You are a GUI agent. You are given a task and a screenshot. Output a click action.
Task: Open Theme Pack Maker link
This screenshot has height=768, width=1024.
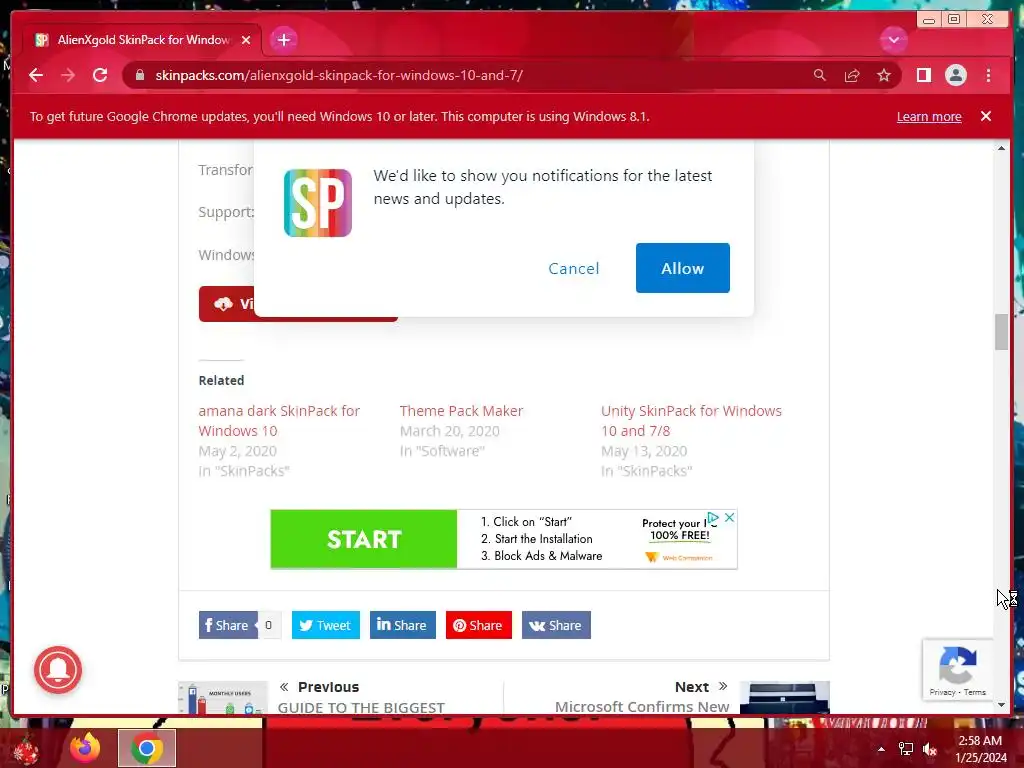click(461, 411)
